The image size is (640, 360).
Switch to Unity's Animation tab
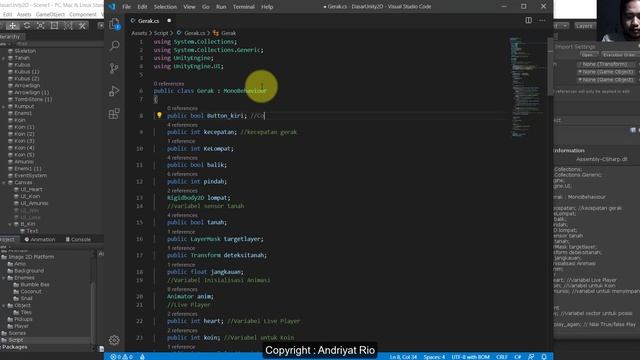pos(40,239)
